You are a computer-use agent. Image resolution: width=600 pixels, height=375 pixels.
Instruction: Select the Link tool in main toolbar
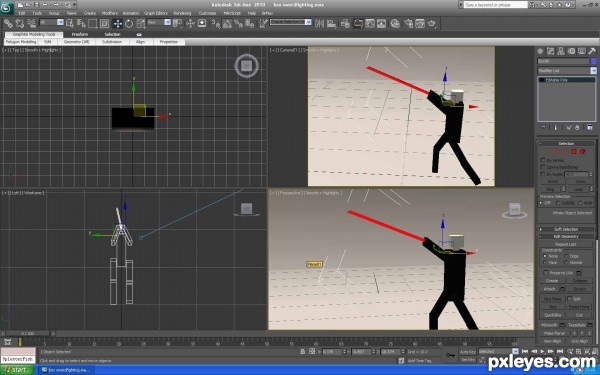click(8, 24)
